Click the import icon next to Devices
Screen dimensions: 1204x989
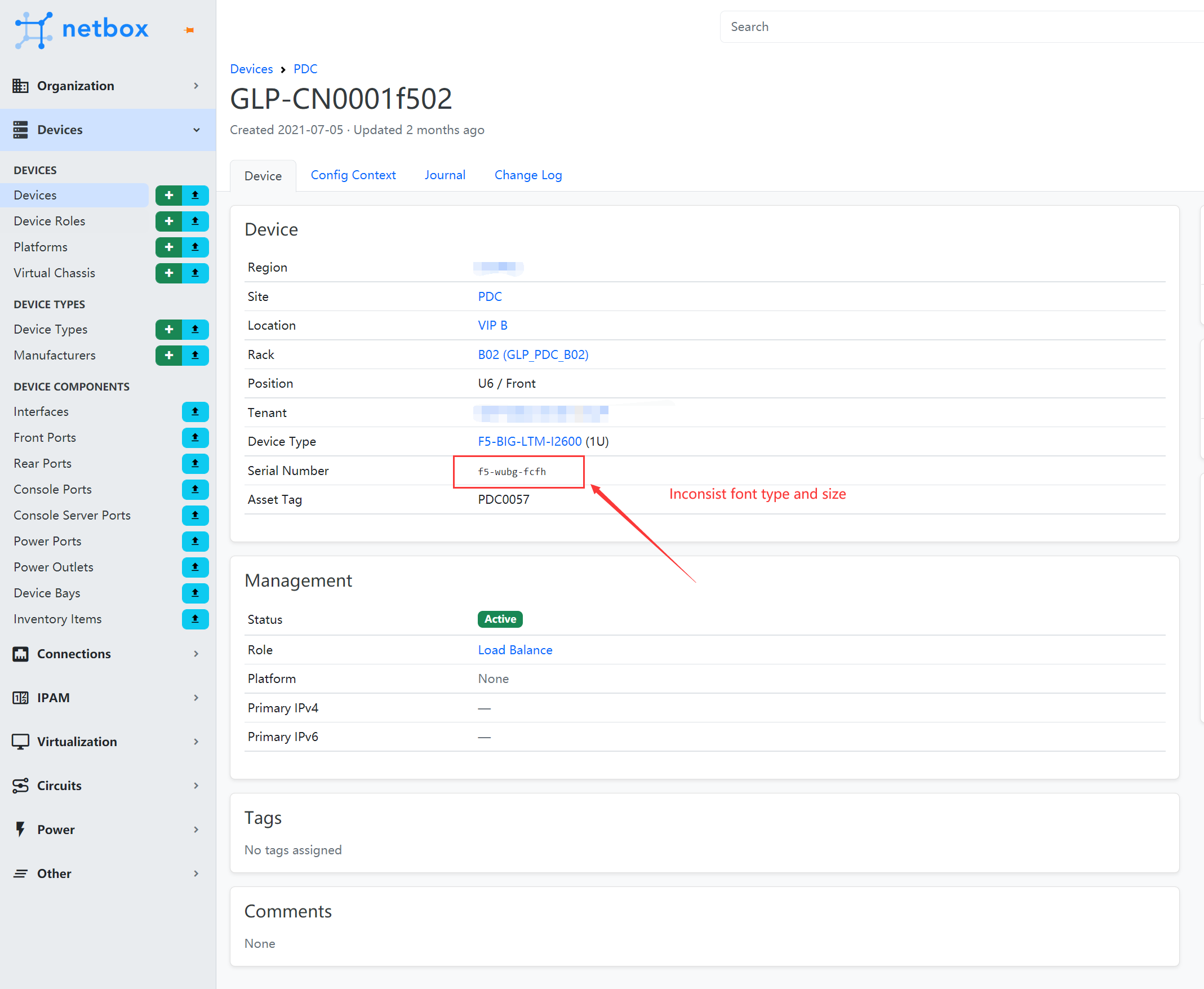point(196,195)
